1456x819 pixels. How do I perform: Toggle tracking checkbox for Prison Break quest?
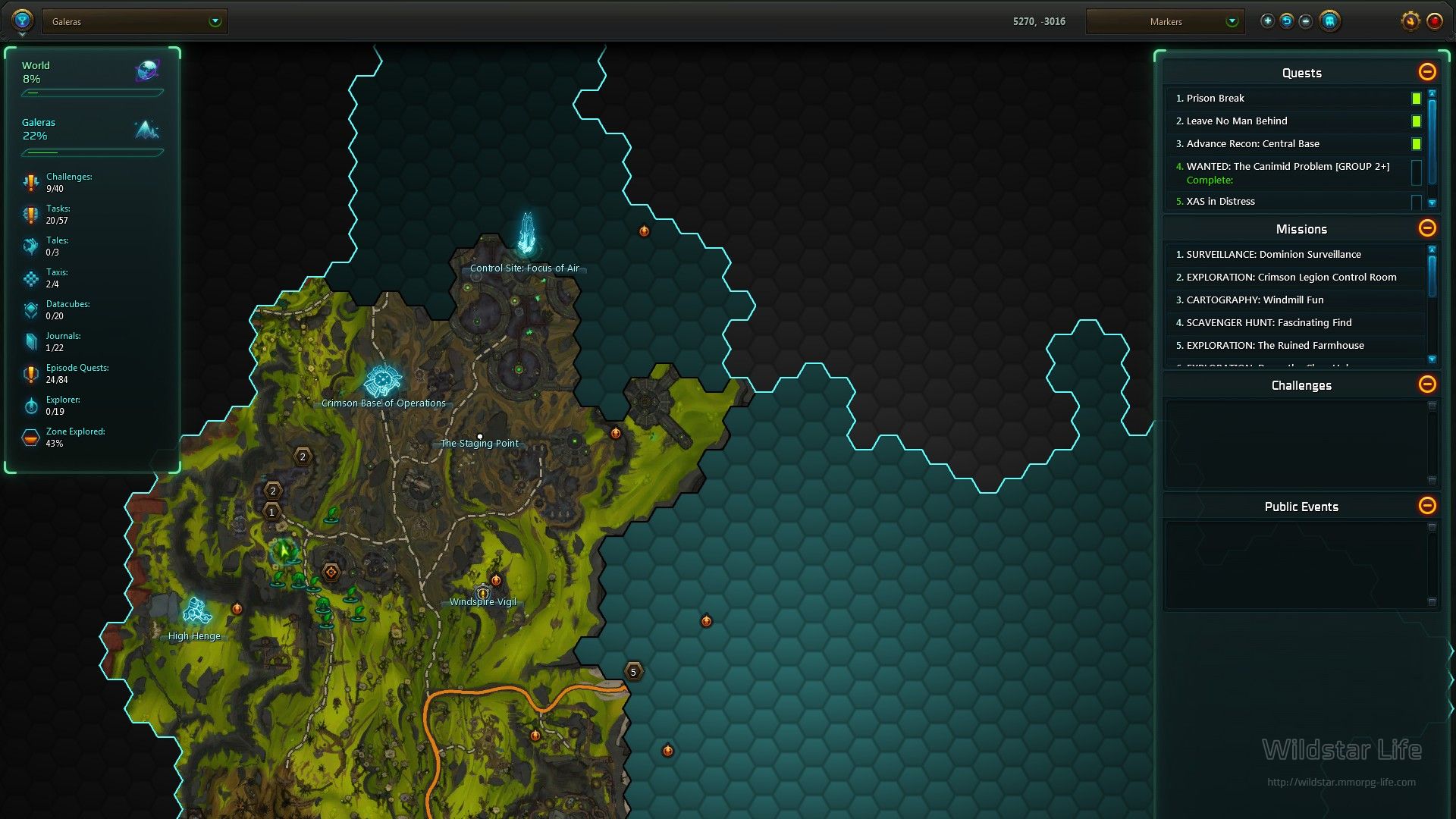click(1416, 99)
